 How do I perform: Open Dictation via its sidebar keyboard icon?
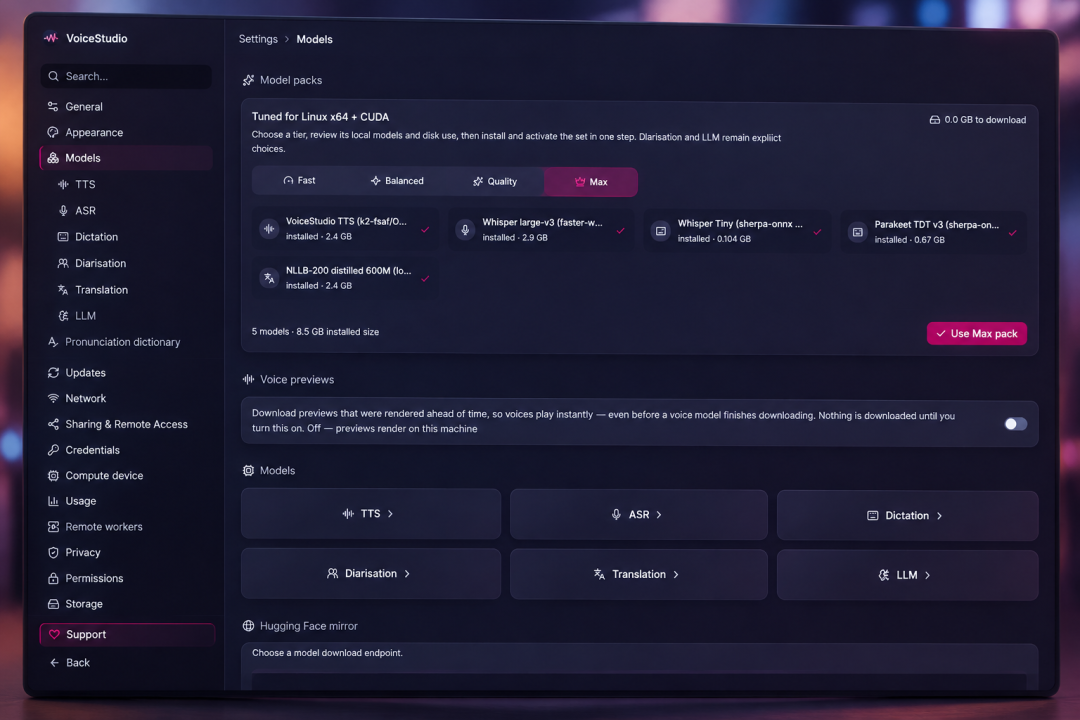(63, 236)
